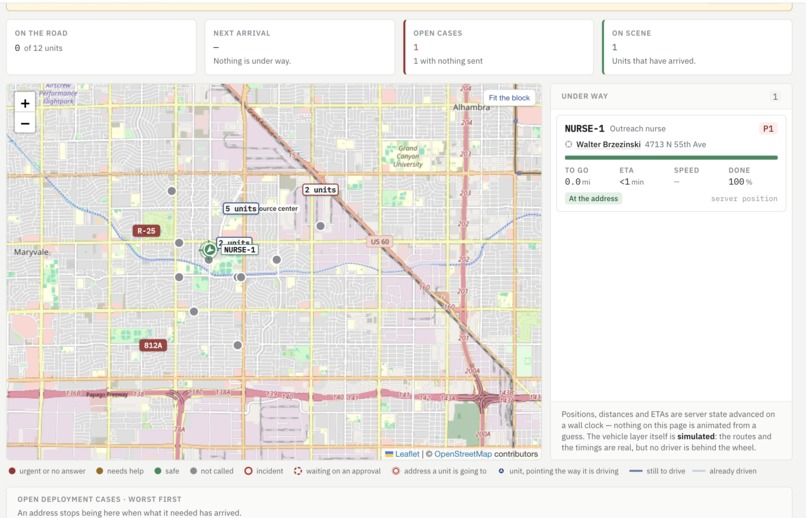Click the red 812A marker on the map
The width and height of the screenshot is (806, 518).
153,345
